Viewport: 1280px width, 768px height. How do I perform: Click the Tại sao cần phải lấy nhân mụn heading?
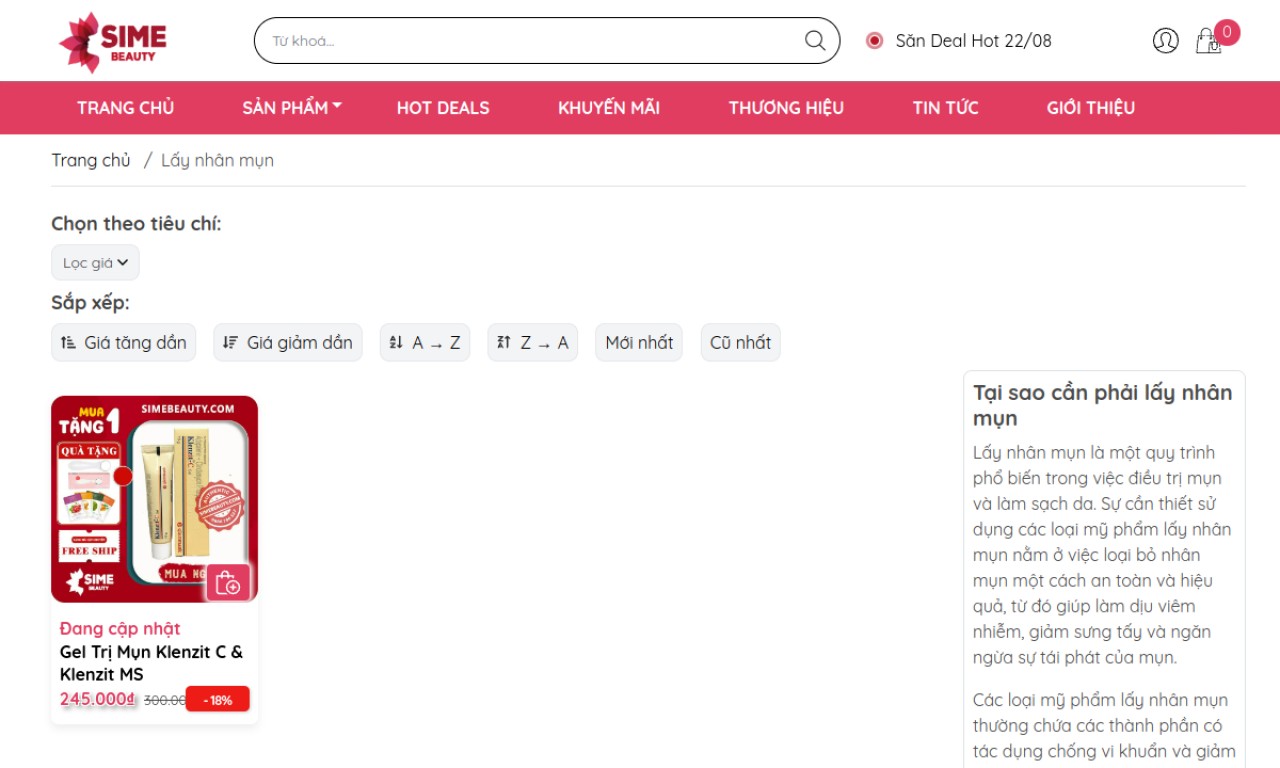tap(1103, 405)
